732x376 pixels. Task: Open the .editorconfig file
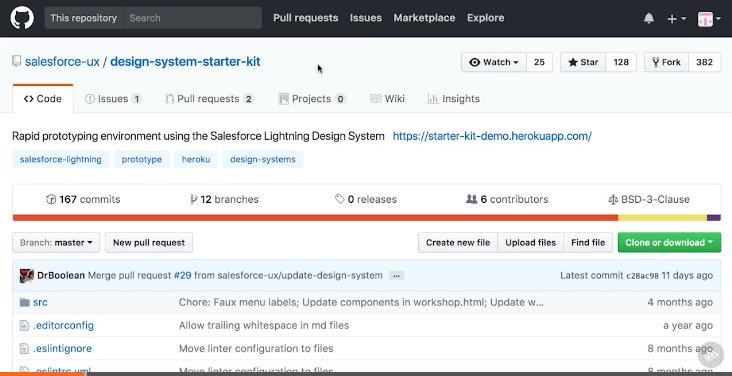coord(63,326)
